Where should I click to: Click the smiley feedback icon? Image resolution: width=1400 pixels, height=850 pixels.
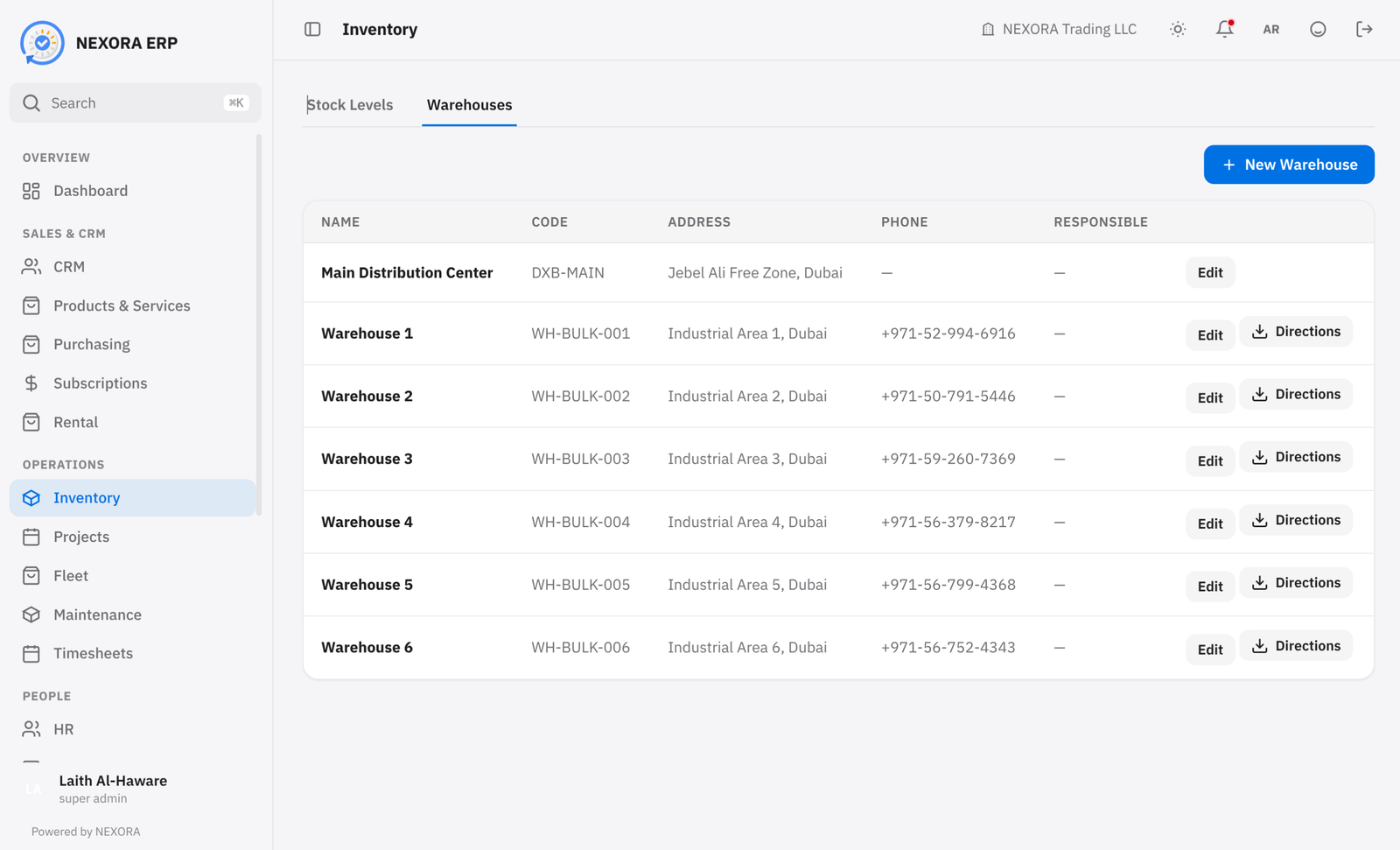1318,29
